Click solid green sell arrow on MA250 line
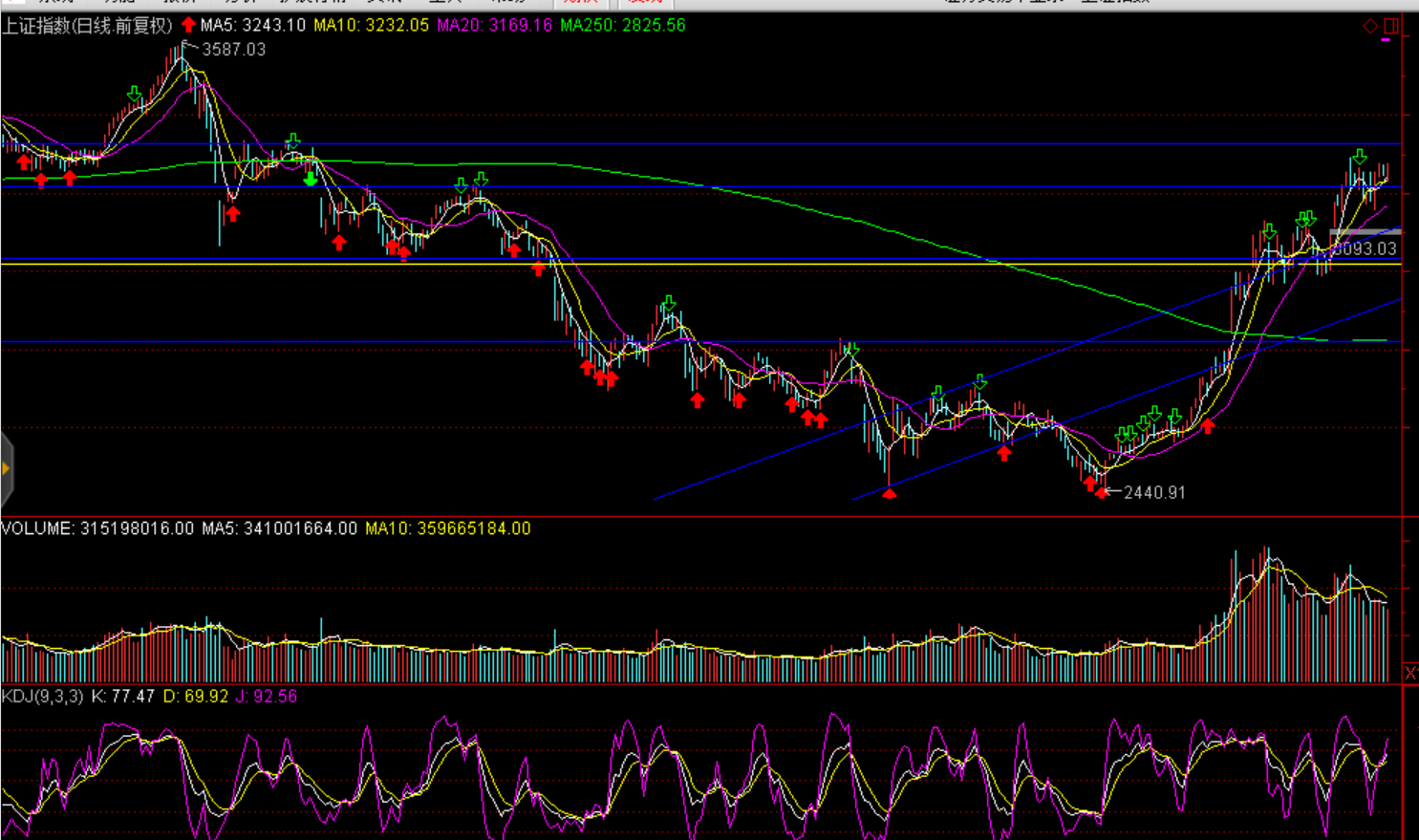Screen dimensions: 1419x840 click(311, 179)
